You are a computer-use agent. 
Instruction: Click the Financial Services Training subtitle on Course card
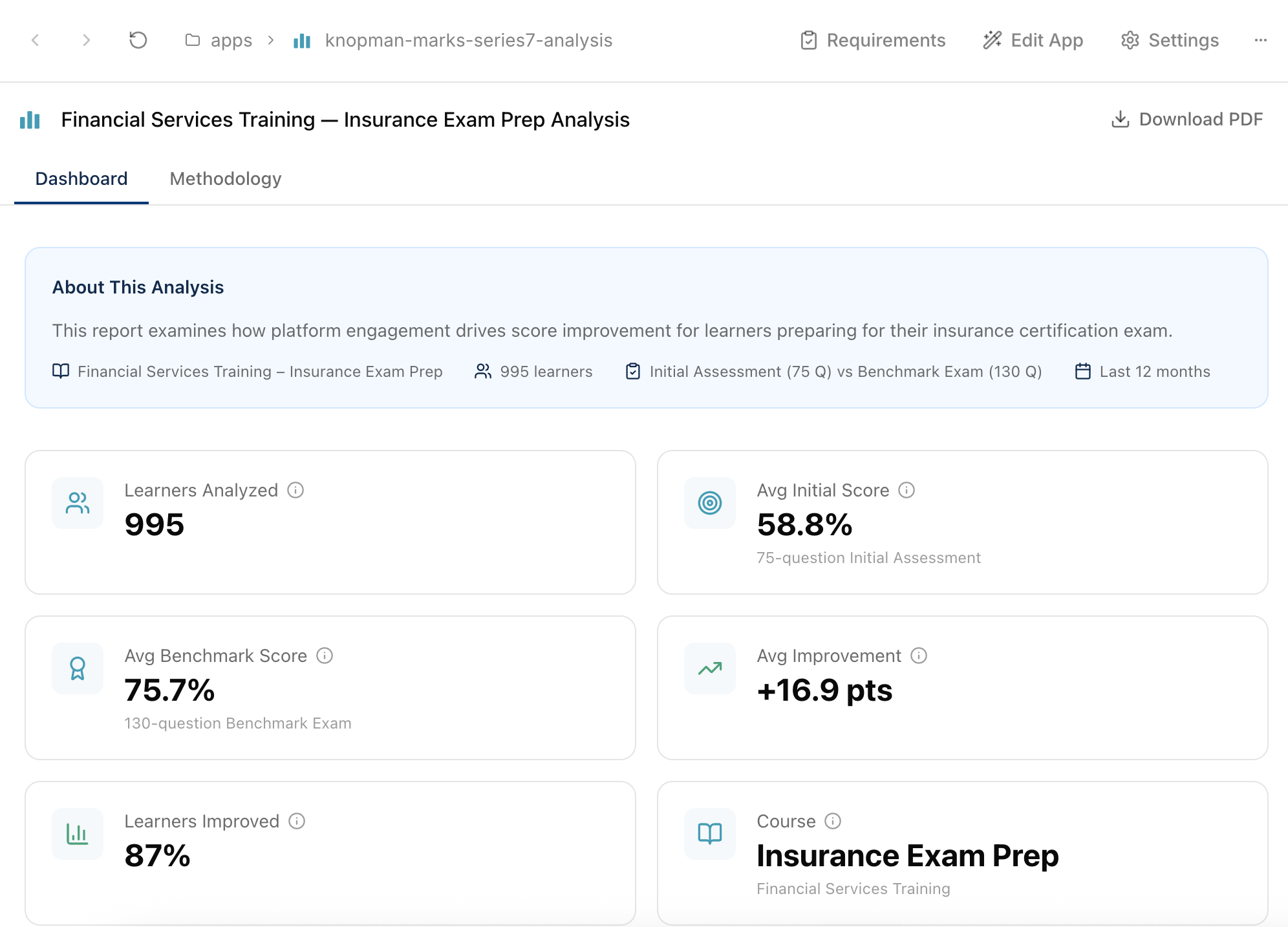click(853, 889)
